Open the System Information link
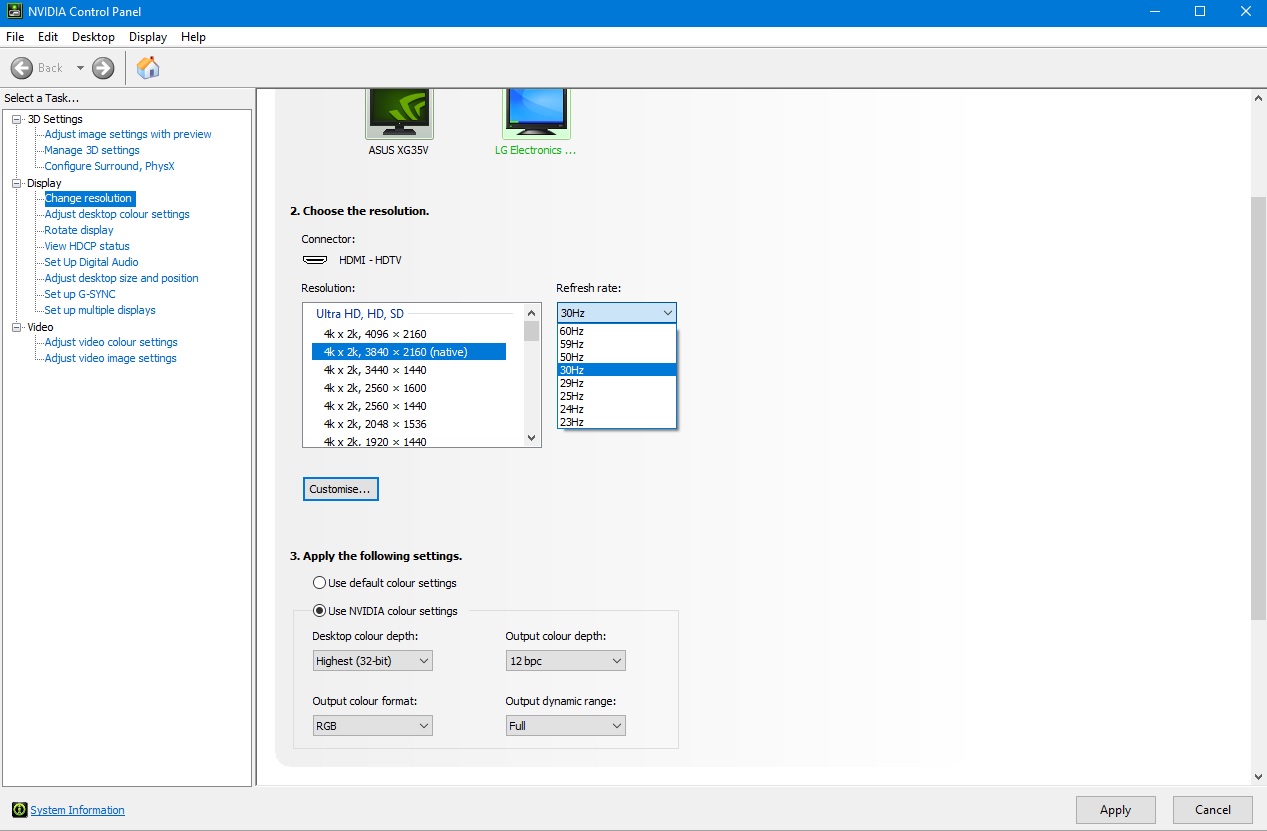The width and height of the screenshot is (1267, 831). pos(77,810)
